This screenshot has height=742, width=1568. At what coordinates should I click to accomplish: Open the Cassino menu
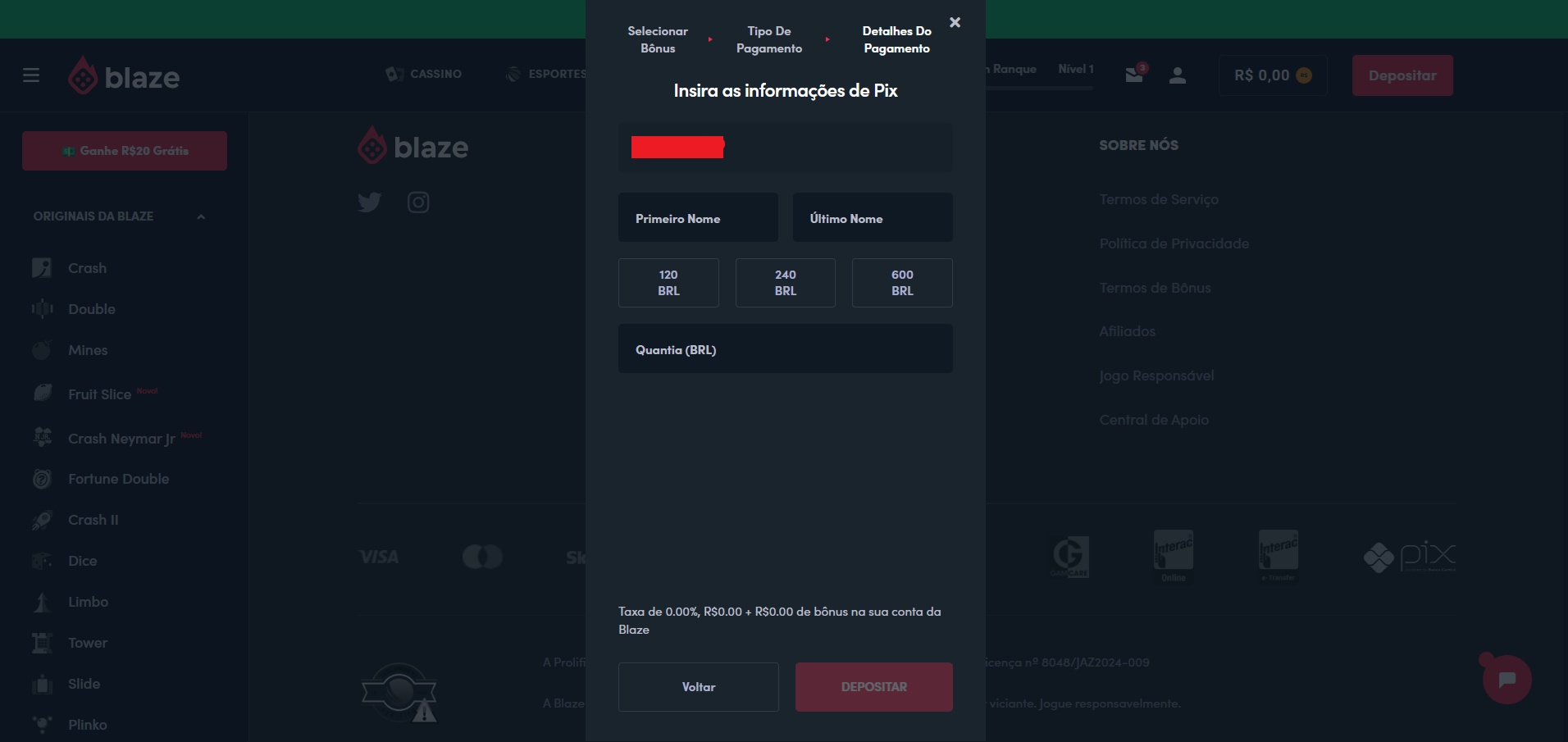(424, 74)
